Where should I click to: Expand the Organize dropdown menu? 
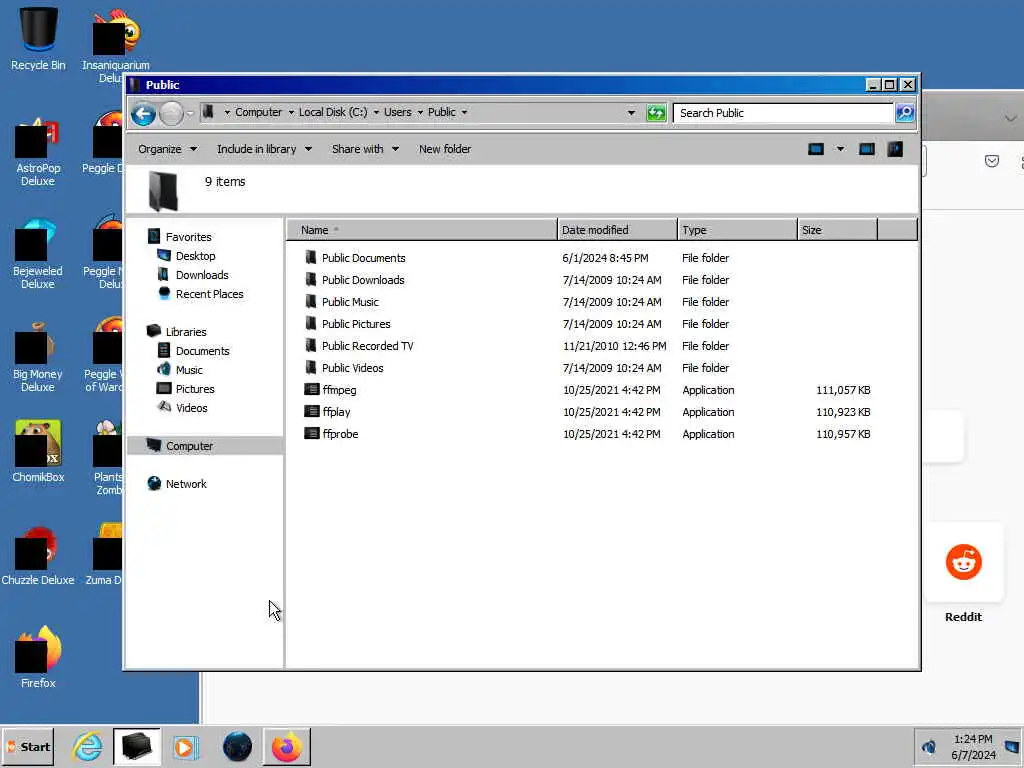coord(167,149)
